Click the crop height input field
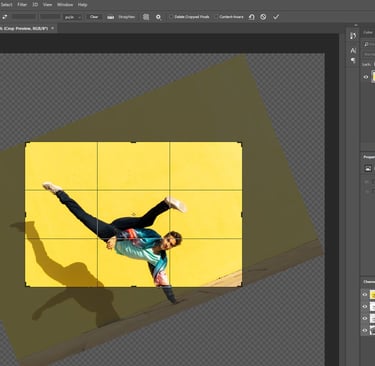The height and width of the screenshot is (366, 375). pos(50,17)
